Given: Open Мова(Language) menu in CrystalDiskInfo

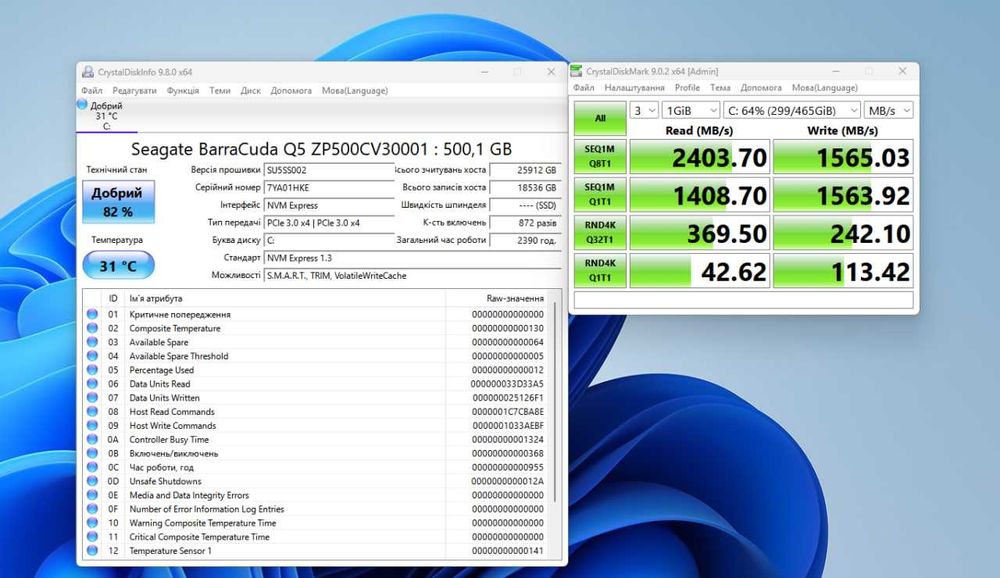Looking at the screenshot, I should click(x=355, y=91).
